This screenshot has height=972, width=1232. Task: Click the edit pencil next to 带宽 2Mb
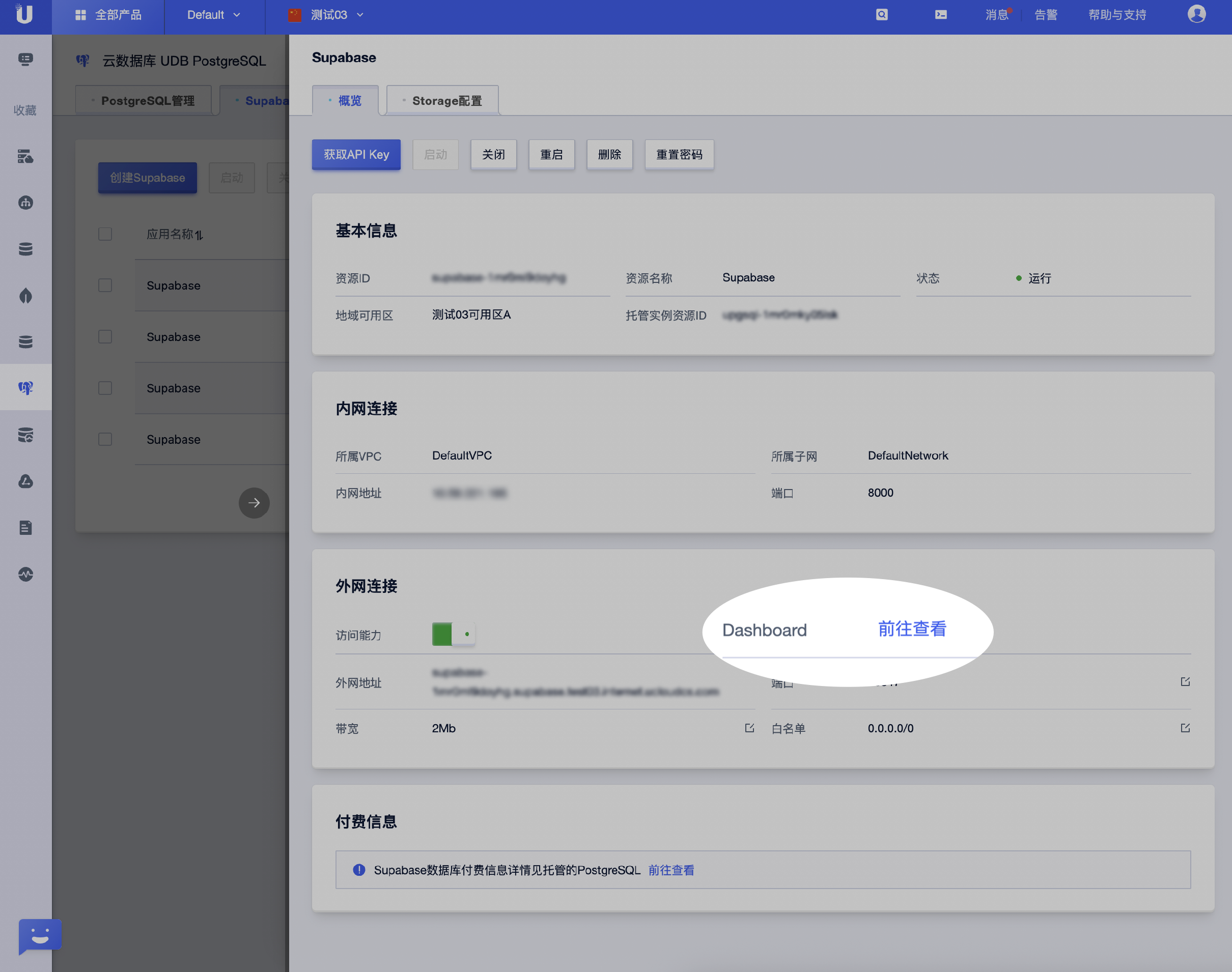[x=749, y=727]
